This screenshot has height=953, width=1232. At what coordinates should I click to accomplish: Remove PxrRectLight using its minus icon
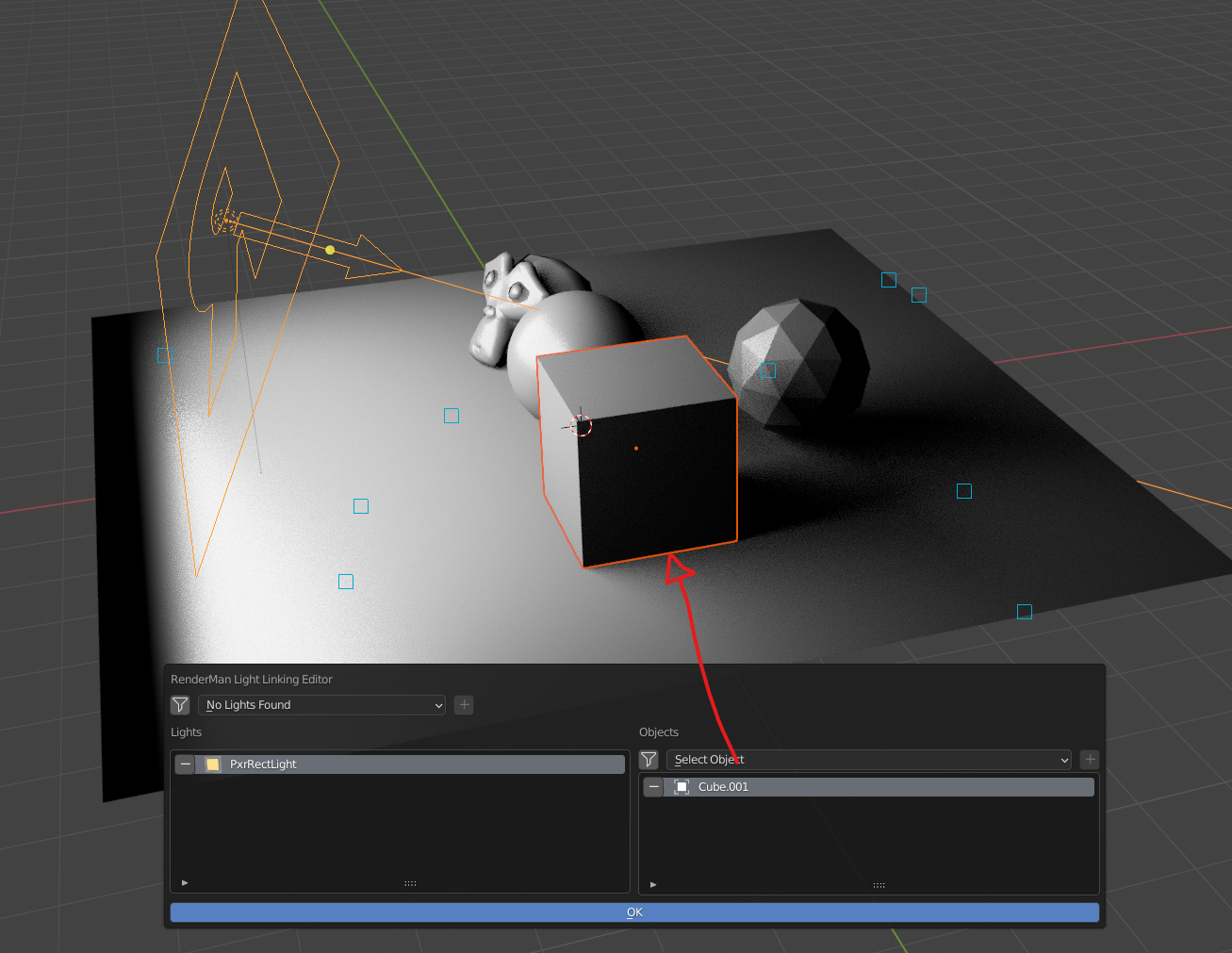185,764
